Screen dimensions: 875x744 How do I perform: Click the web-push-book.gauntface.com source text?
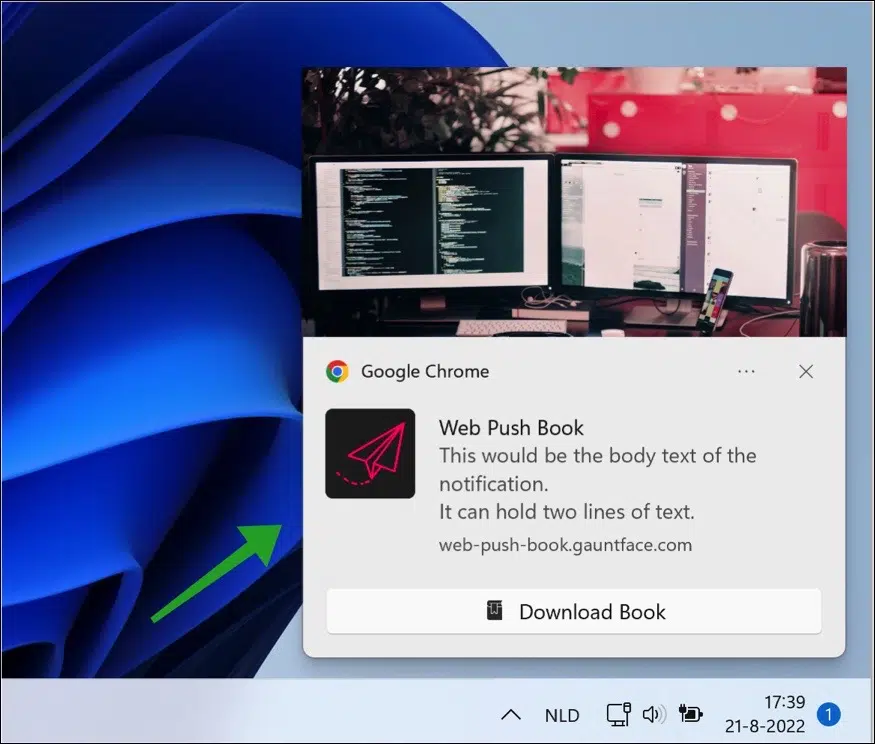tap(565, 545)
